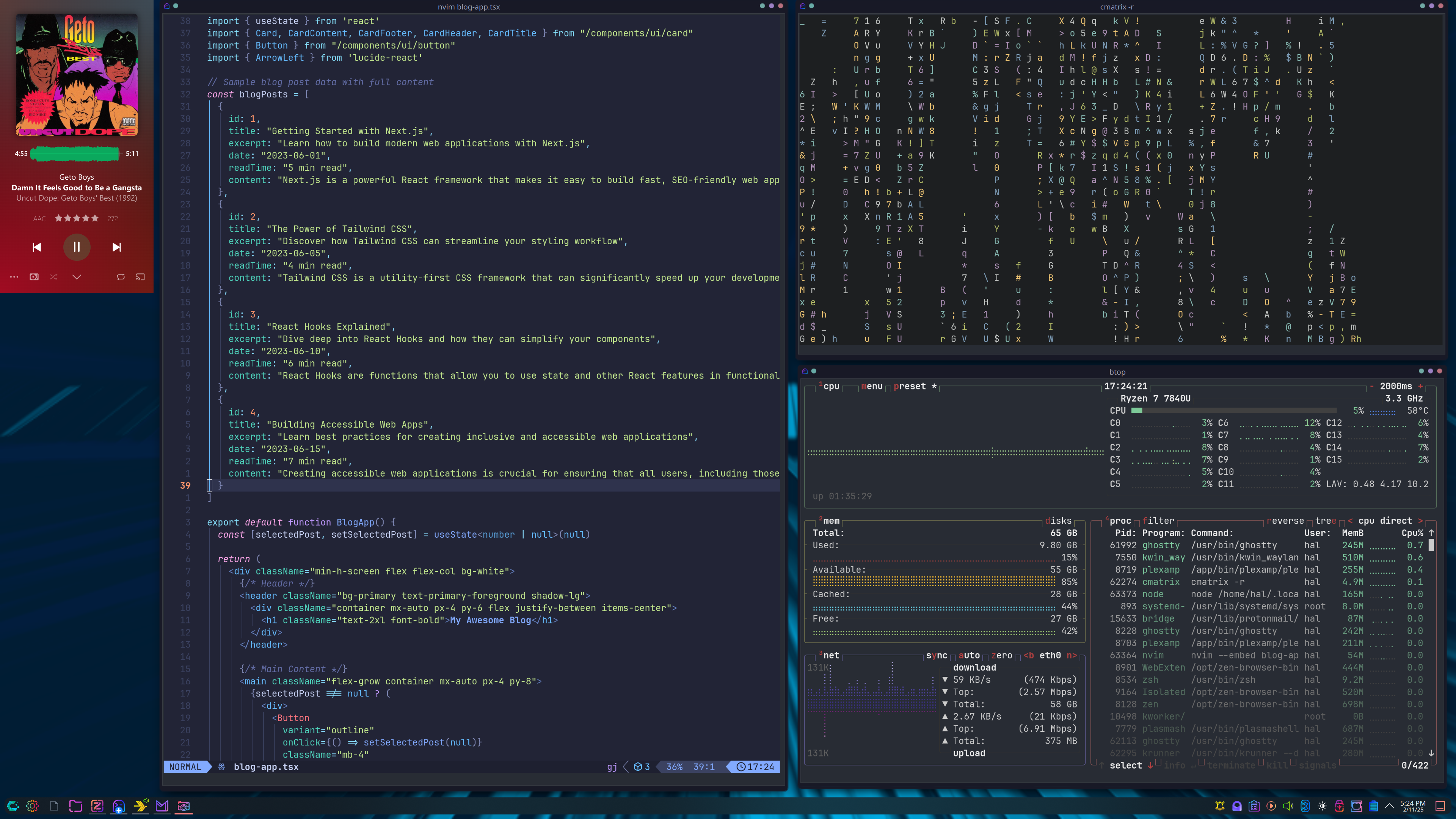Open wired network tray icon

click(1357, 806)
